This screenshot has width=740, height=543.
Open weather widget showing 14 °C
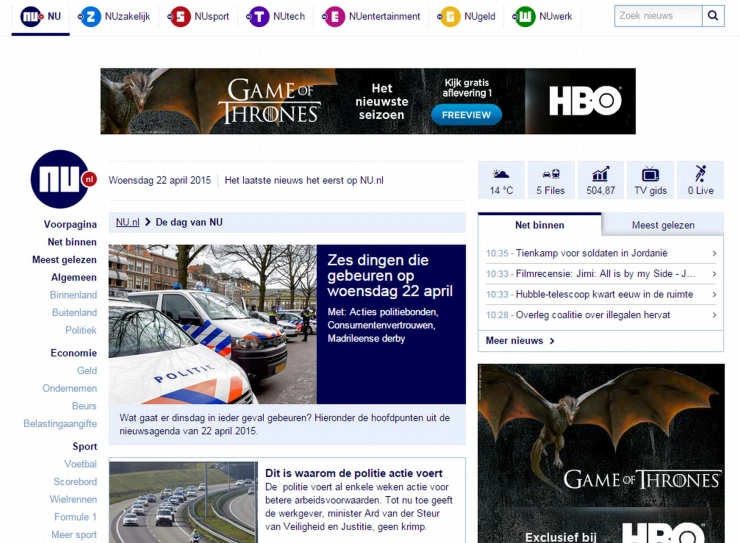[x=501, y=180]
